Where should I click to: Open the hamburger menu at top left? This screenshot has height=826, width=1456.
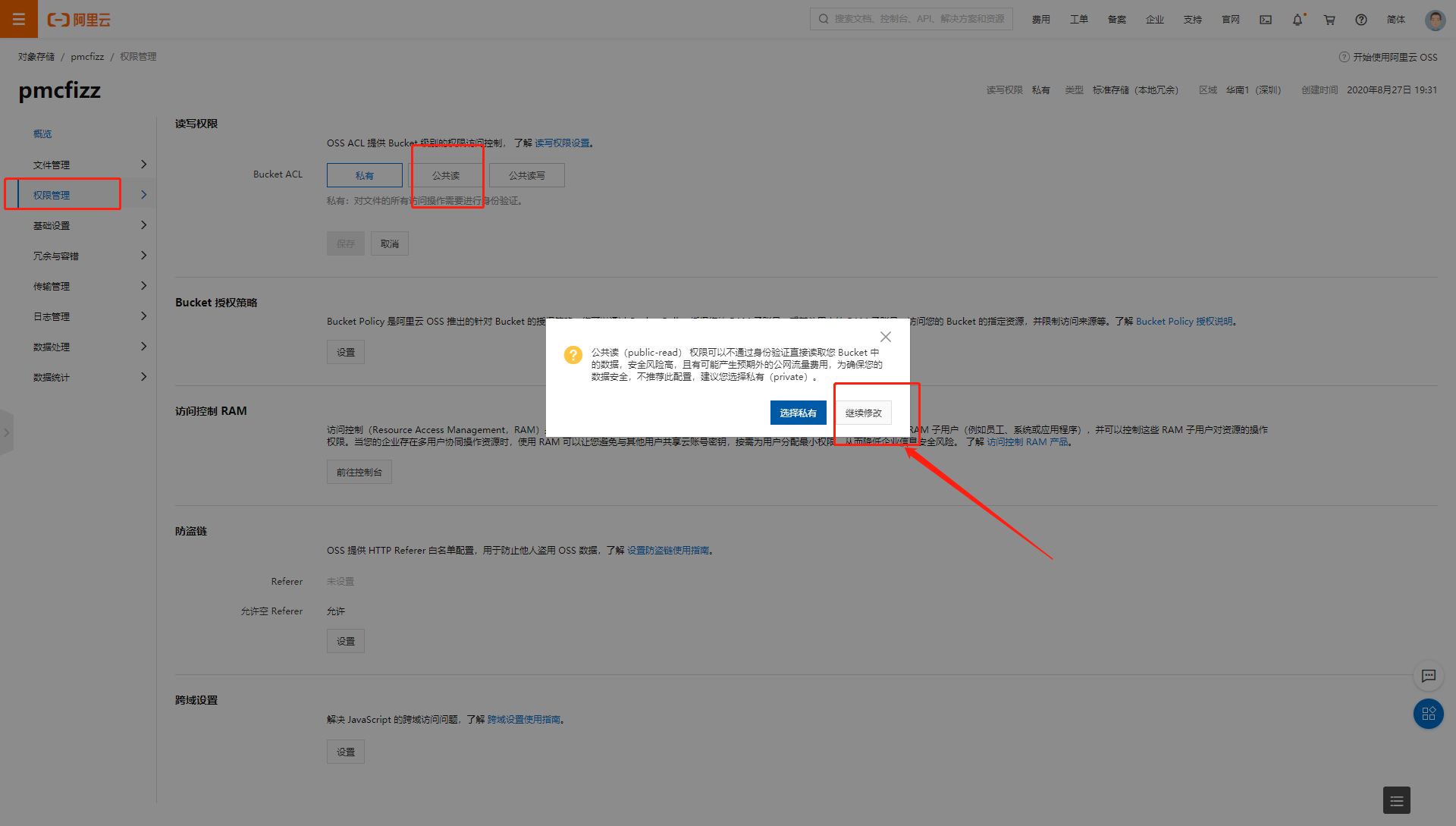coord(19,19)
